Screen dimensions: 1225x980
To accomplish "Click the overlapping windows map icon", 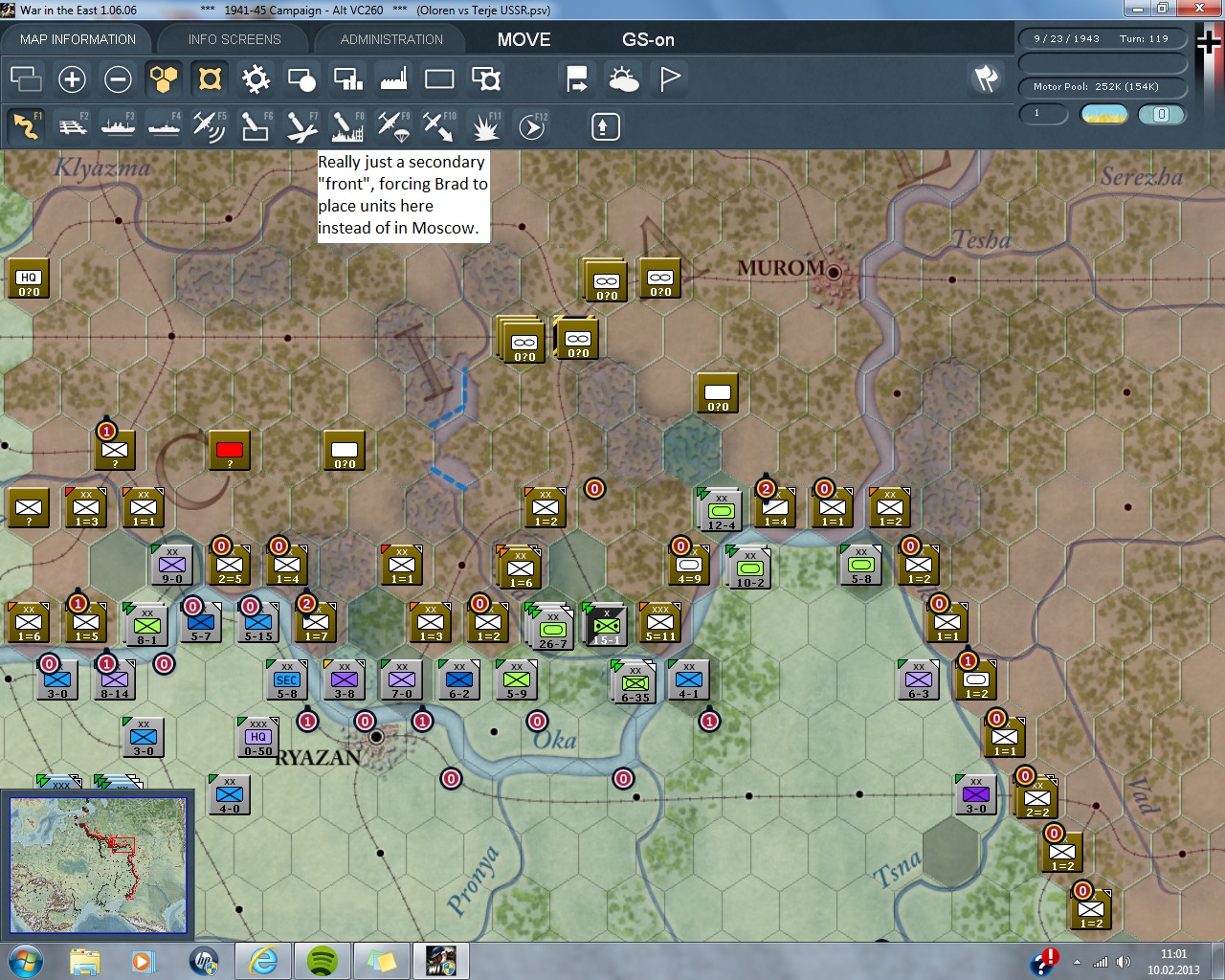I will 26,78.
